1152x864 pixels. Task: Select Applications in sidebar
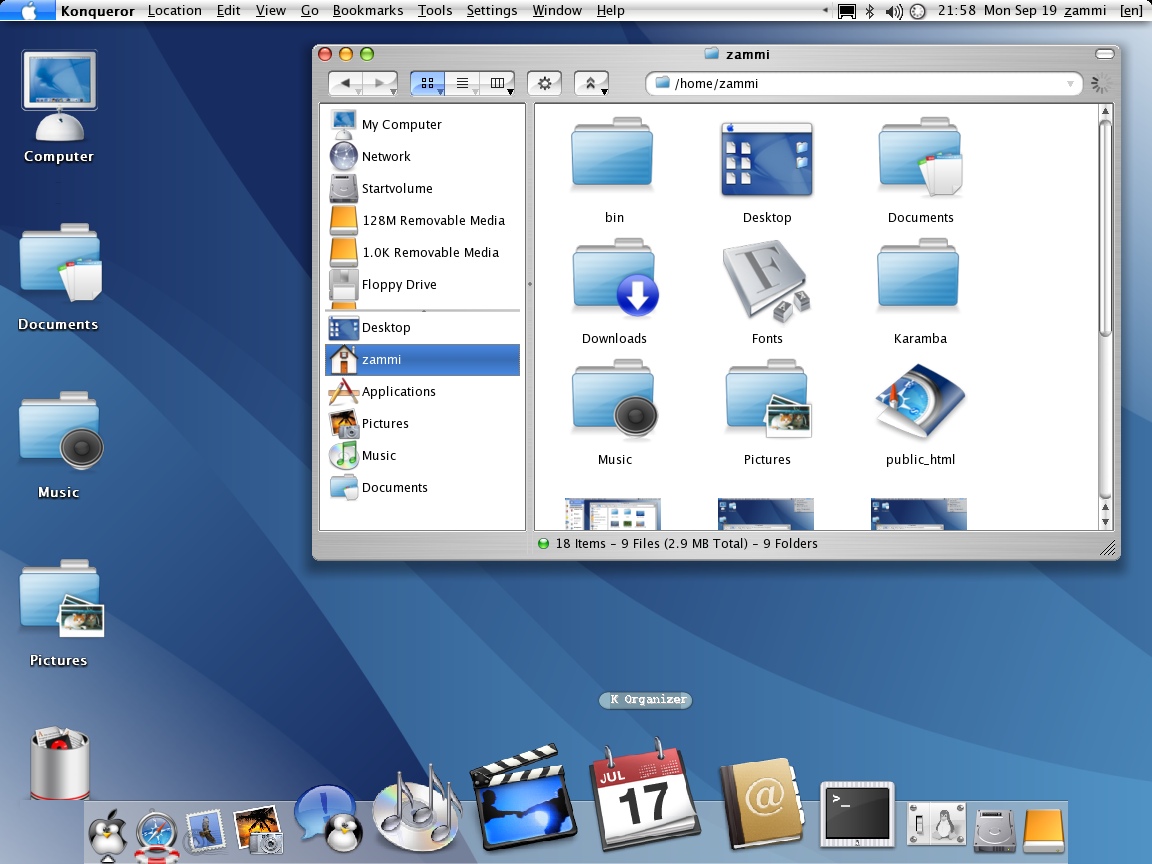[x=422, y=392]
